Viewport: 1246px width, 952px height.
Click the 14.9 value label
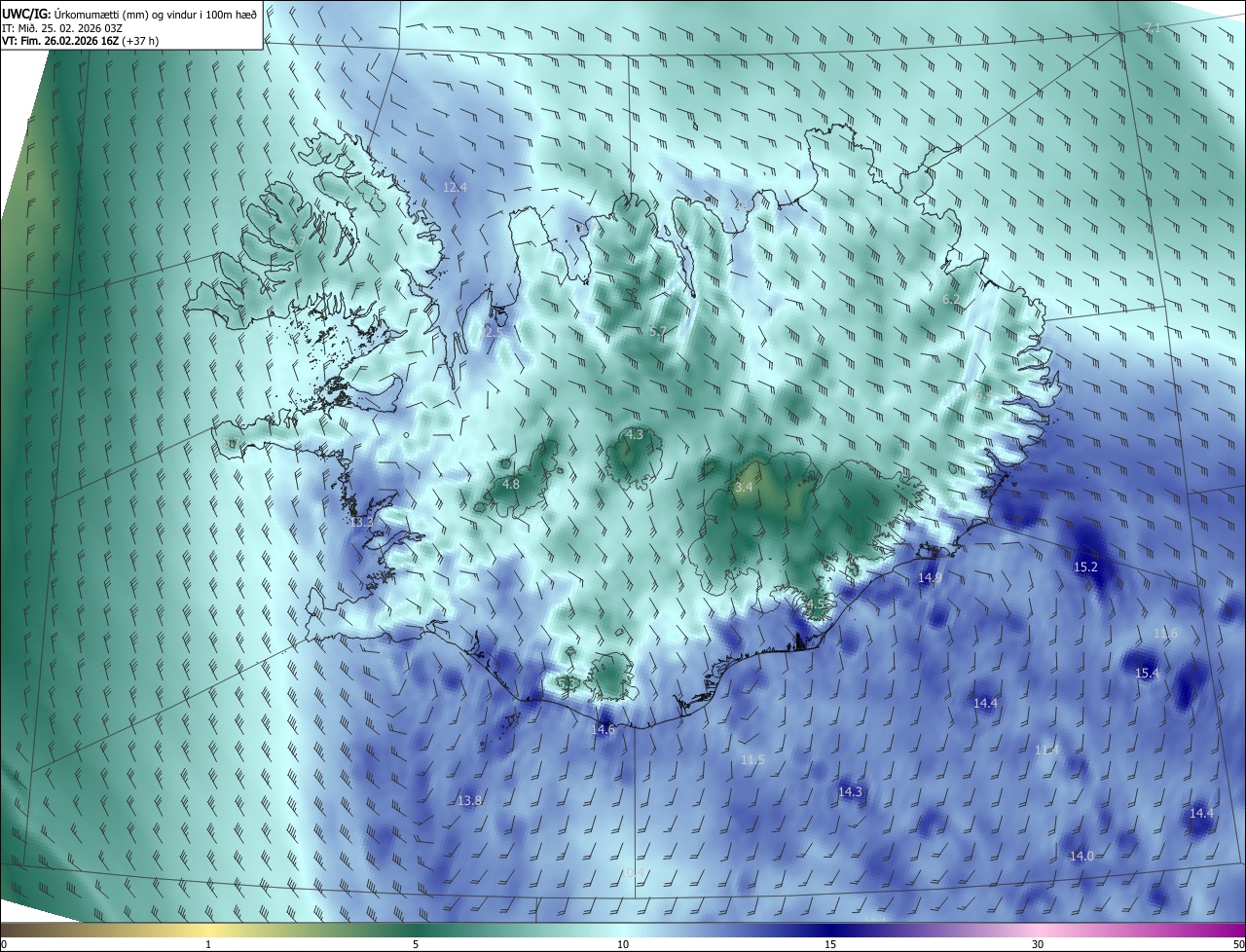tap(930, 578)
